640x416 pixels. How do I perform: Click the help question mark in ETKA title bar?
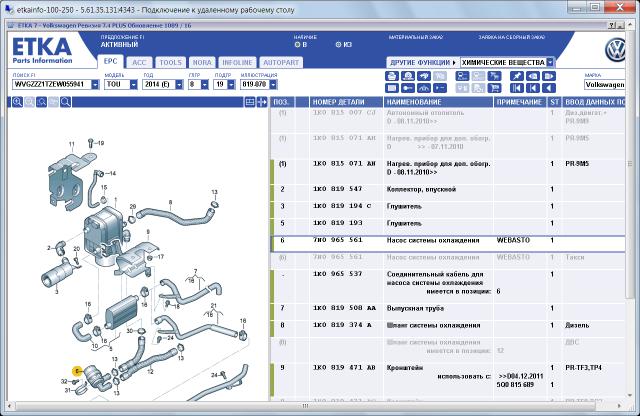(612, 25)
